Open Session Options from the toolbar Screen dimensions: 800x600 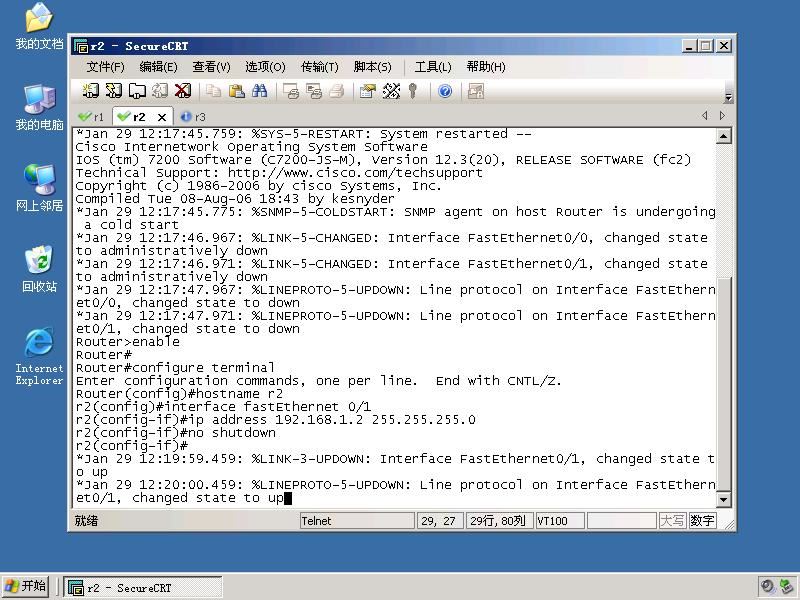click(367, 91)
